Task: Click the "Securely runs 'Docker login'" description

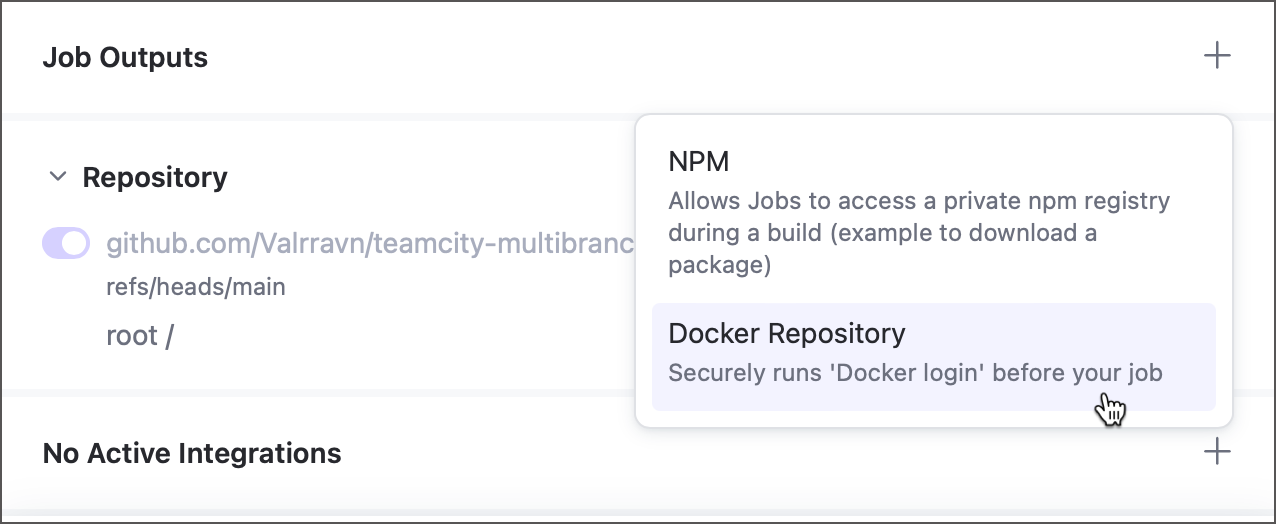Action: (915, 374)
